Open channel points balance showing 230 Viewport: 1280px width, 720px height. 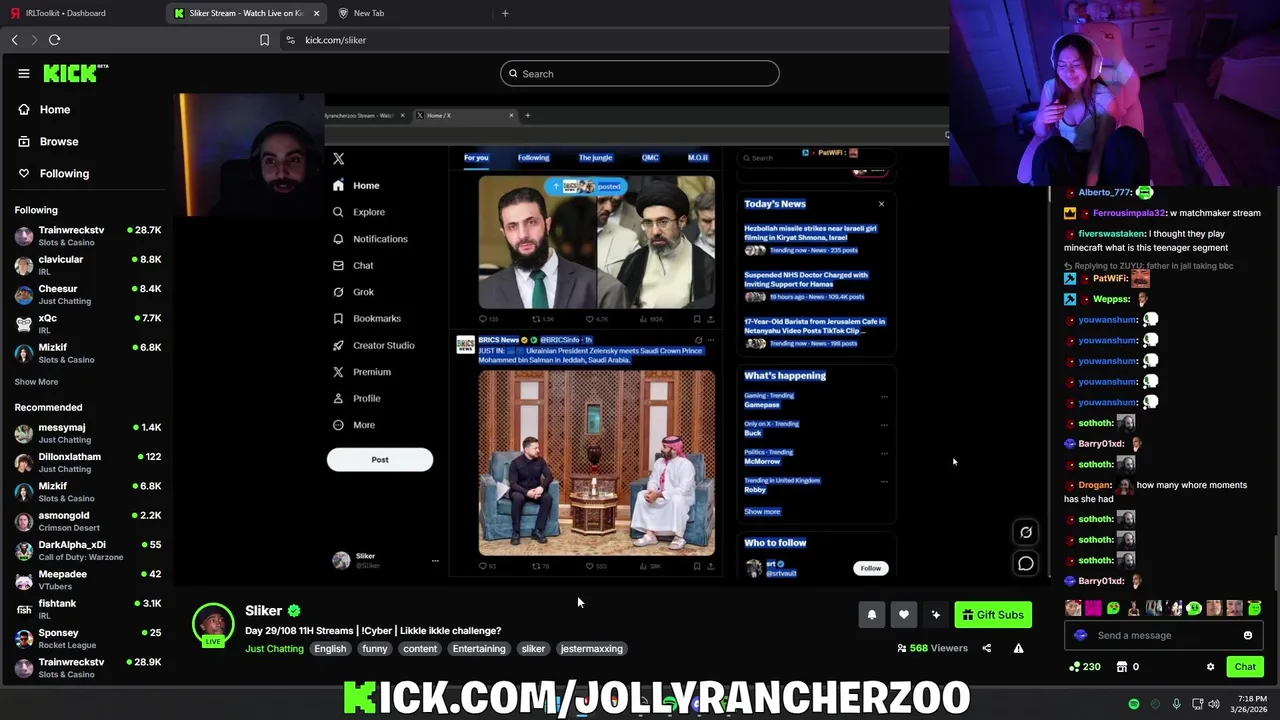point(1085,667)
